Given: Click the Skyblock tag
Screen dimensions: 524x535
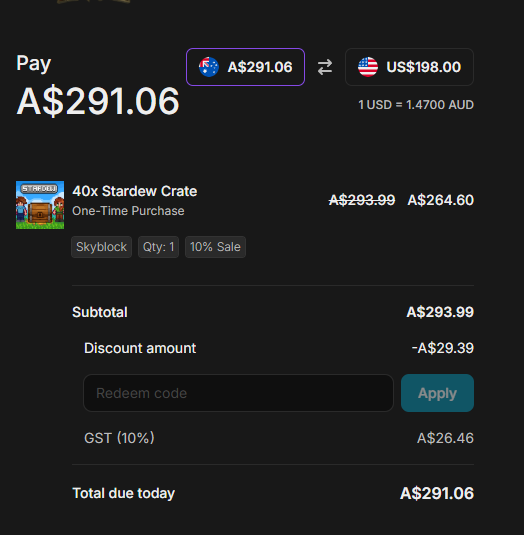Looking at the screenshot, I should tap(101, 247).
